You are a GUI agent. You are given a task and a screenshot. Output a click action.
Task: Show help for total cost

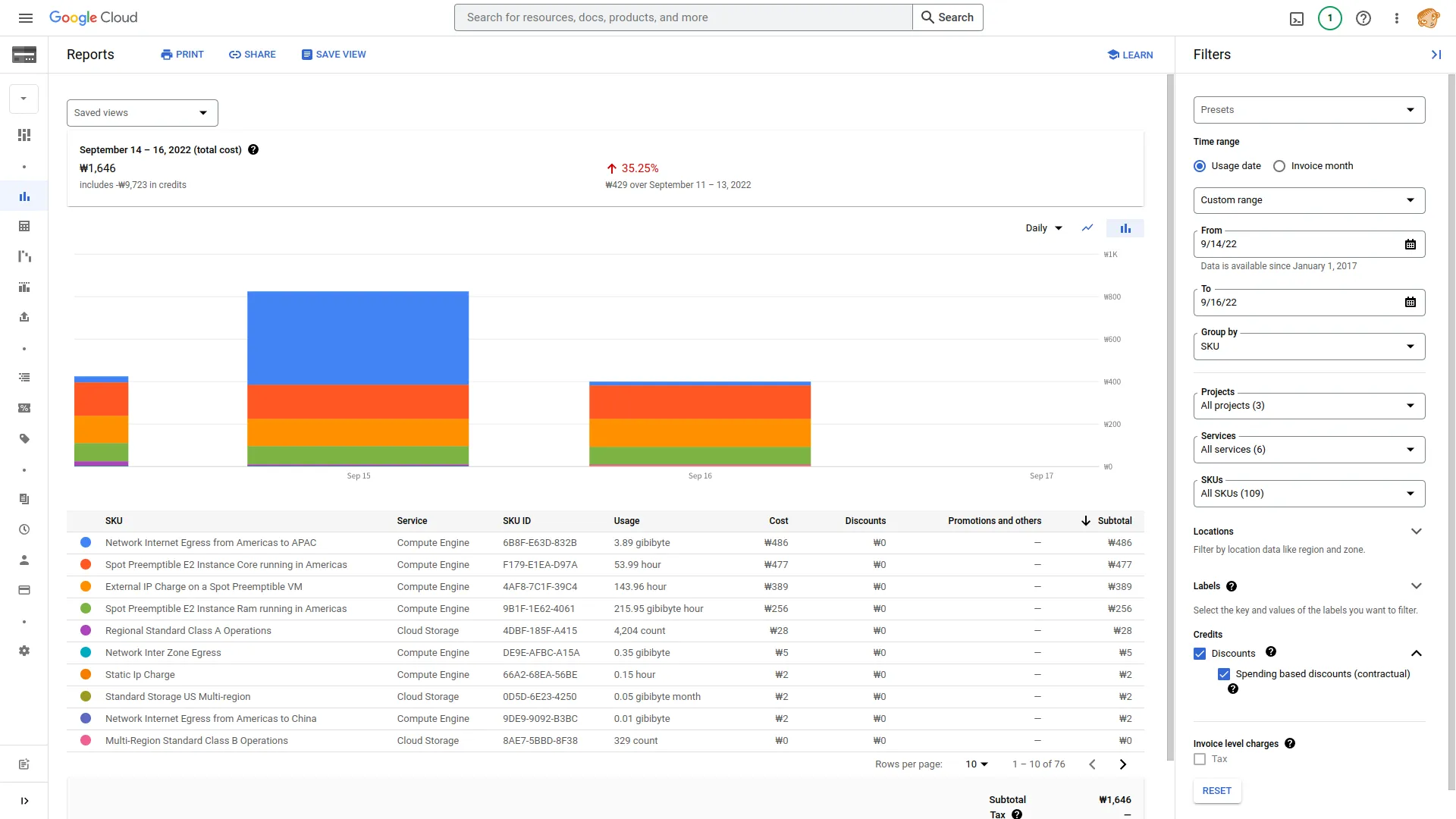click(x=253, y=149)
